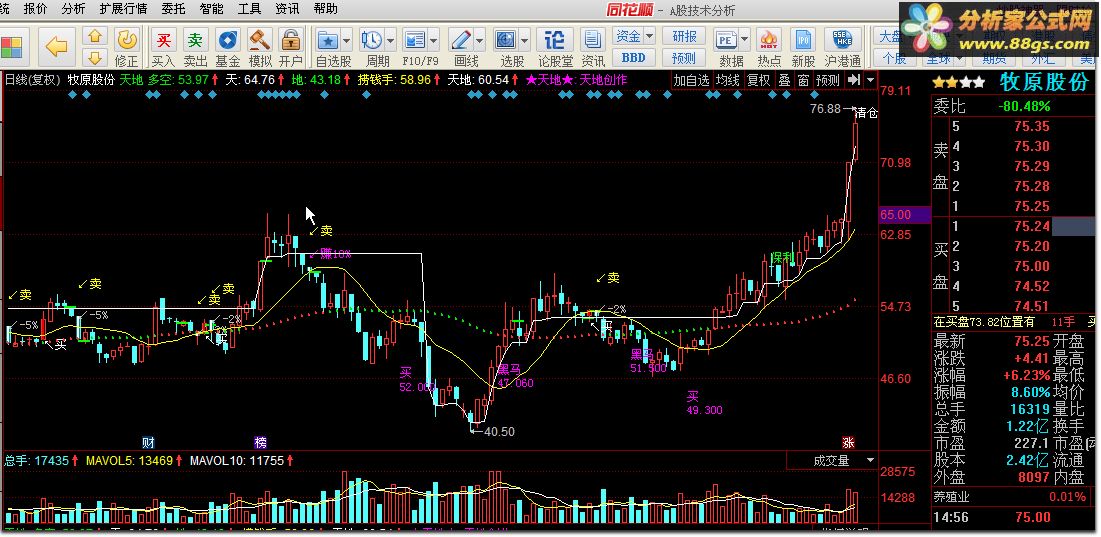Screen dimensions: 1101x537
Task: Open the 智能 menu
Action: 211,9
